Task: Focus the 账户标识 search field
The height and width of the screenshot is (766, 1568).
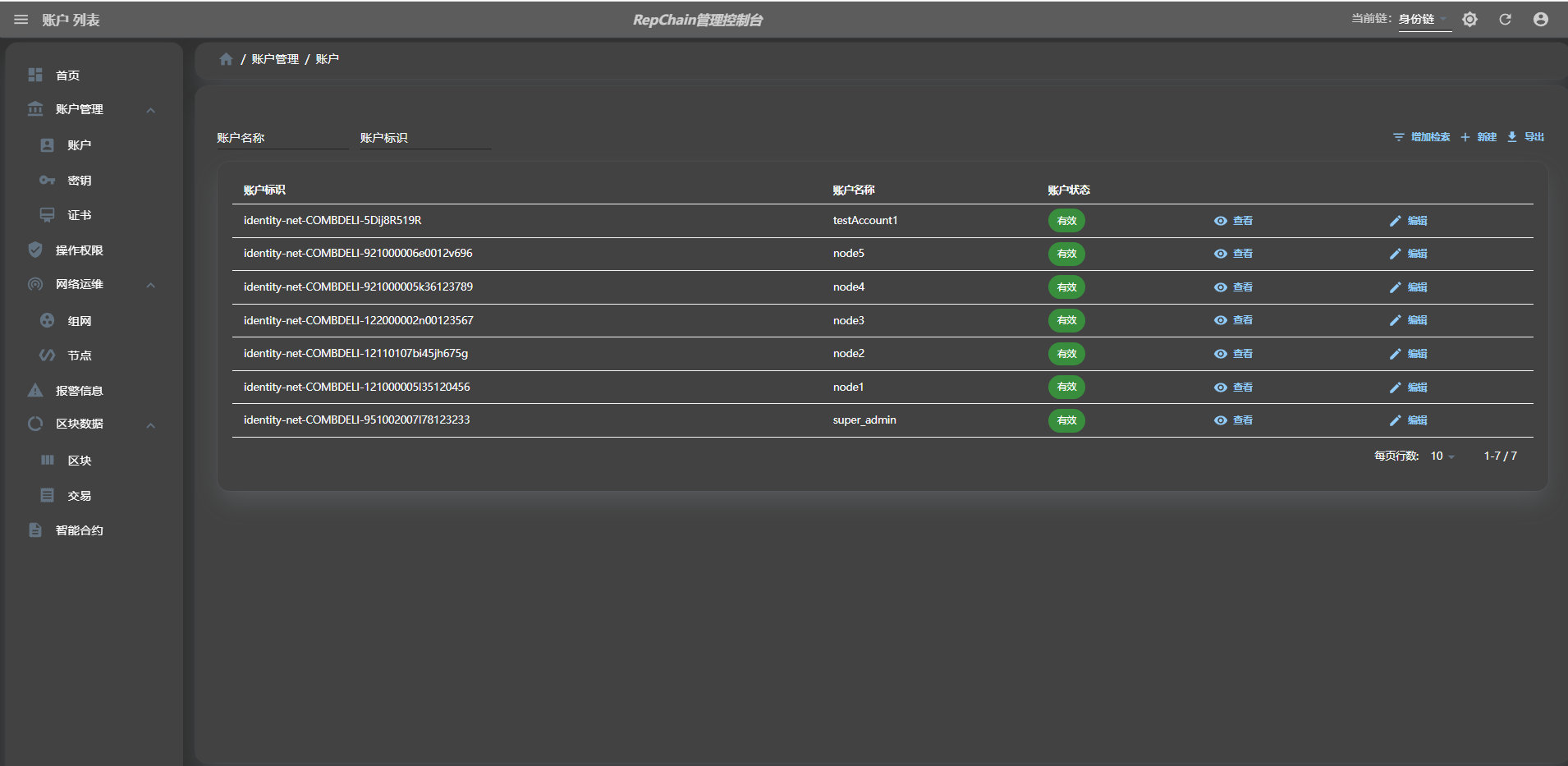Action: pos(425,138)
